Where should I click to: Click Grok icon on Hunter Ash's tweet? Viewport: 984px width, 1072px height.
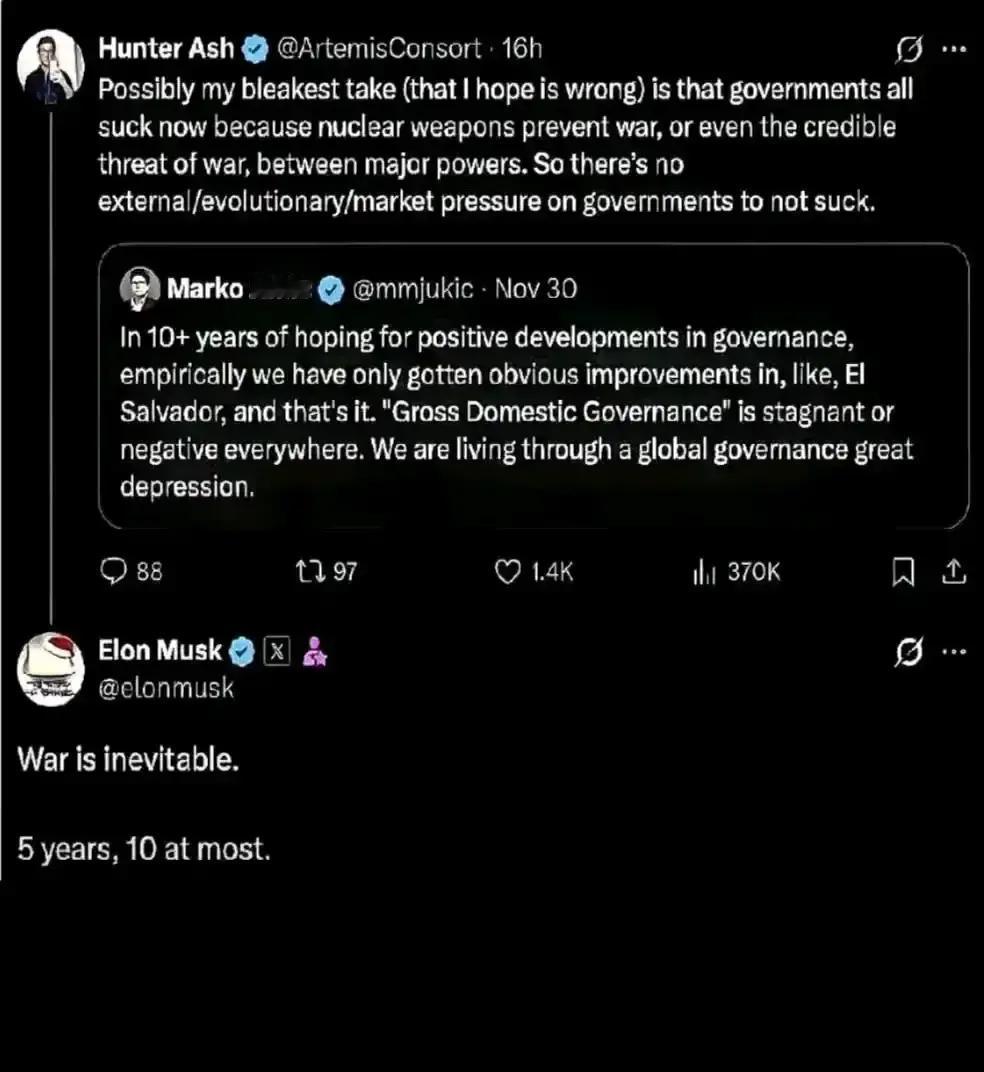[x=910, y=48]
